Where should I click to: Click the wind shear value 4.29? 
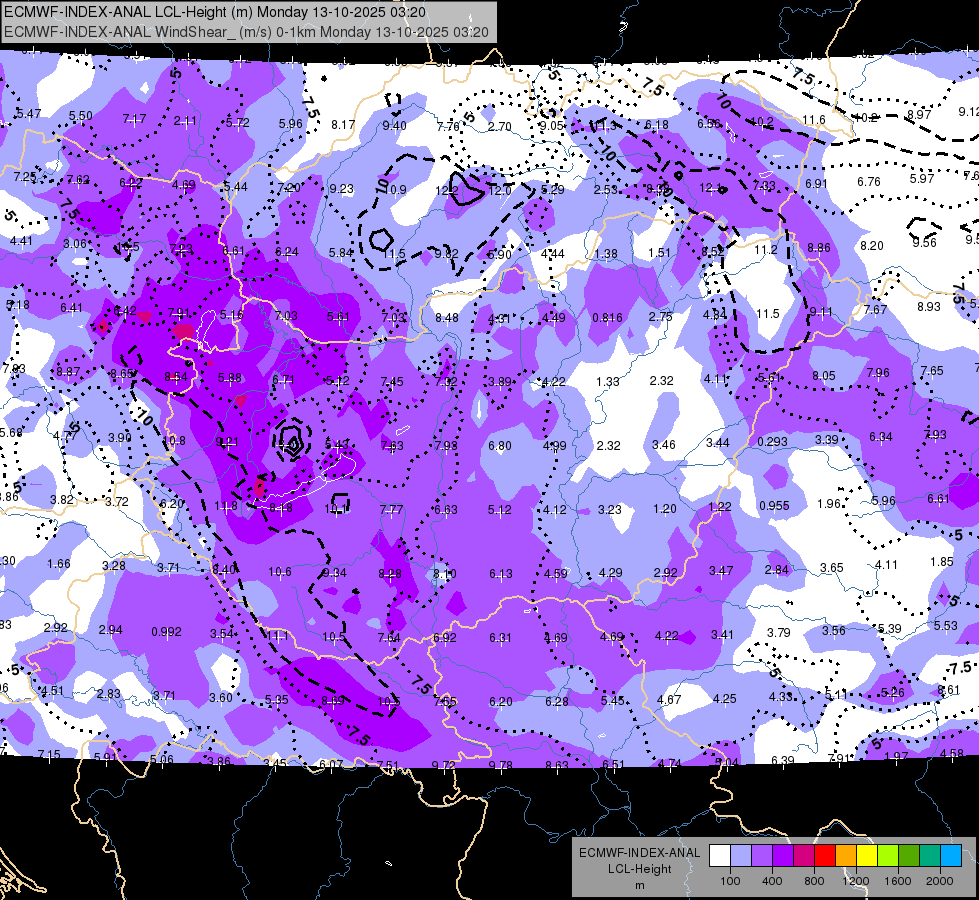[611, 572]
